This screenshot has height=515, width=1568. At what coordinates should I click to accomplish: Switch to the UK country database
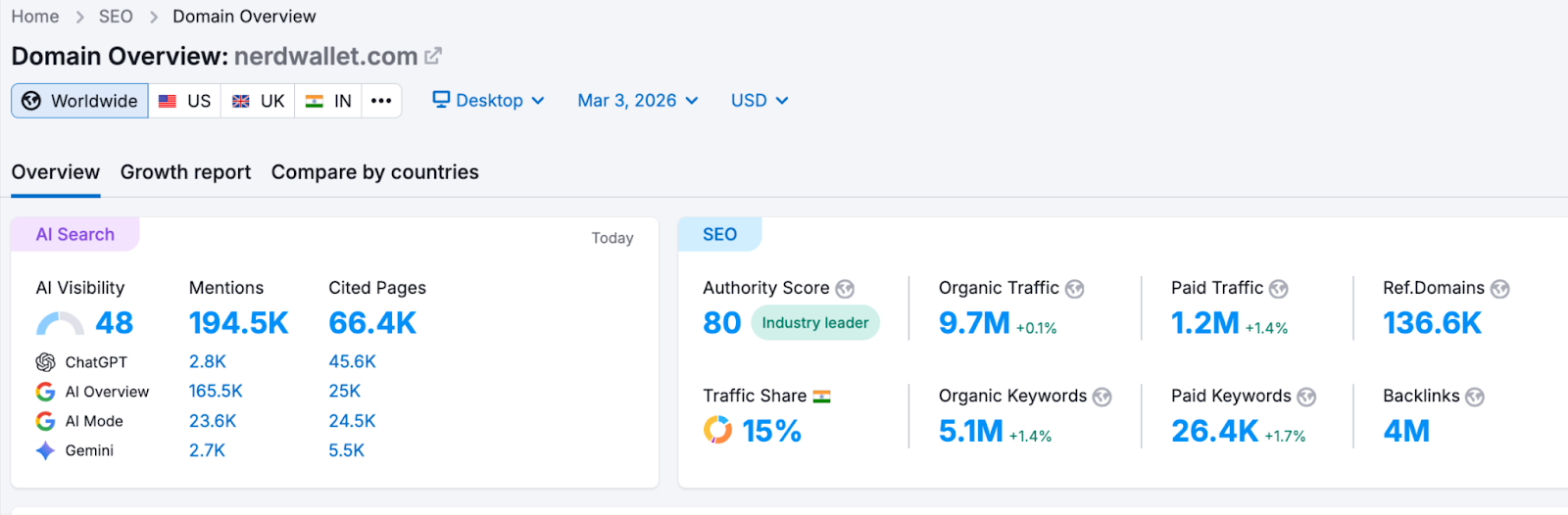[x=259, y=101]
